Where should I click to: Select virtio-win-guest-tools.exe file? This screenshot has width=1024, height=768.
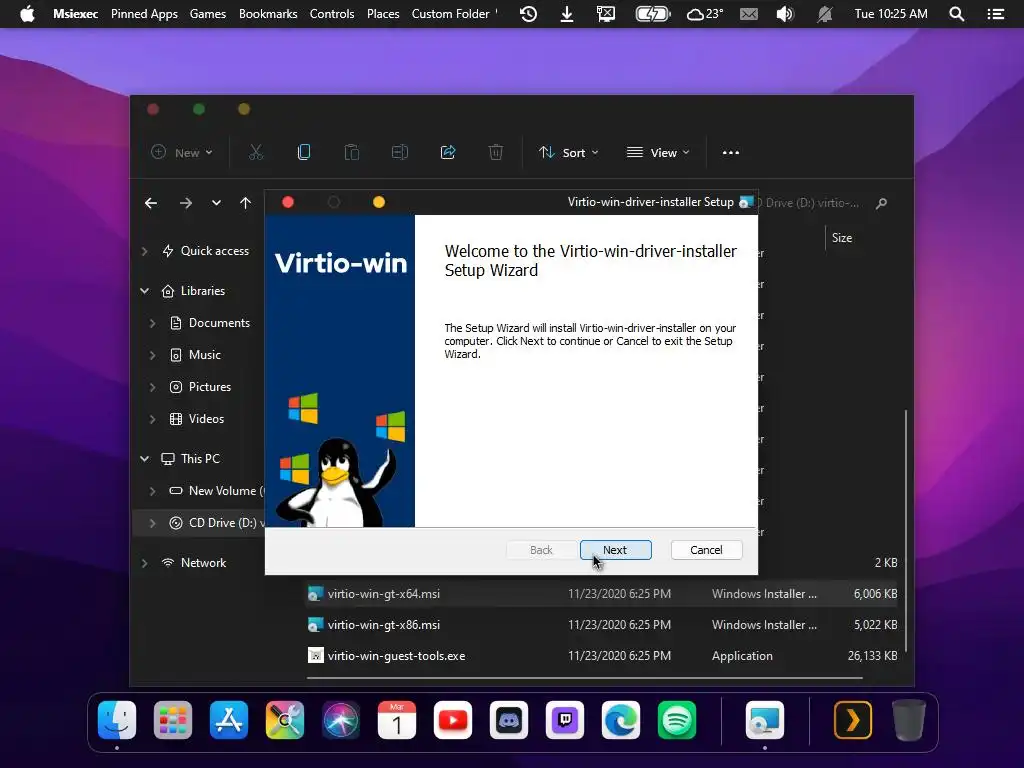point(601,656)
